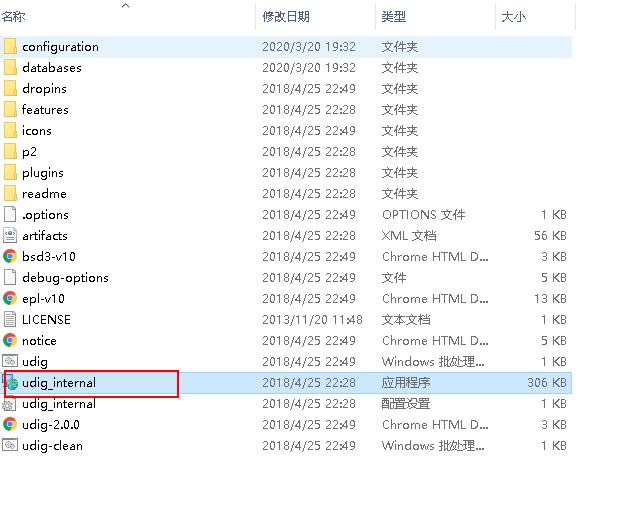Select the udig batch file name
The width and height of the screenshot is (626, 508).
pyautogui.click(x=35, y=362)
